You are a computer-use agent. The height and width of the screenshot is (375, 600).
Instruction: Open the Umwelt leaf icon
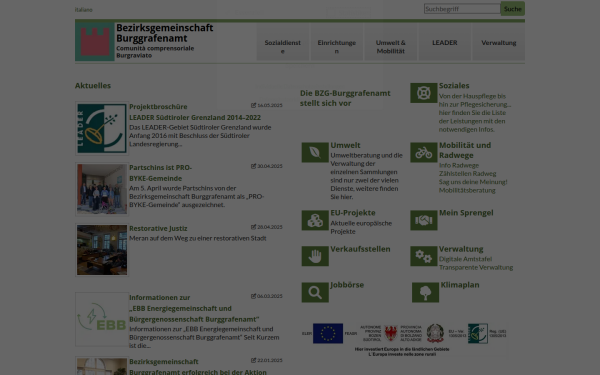pyautogui.click(x=315, y=152)
